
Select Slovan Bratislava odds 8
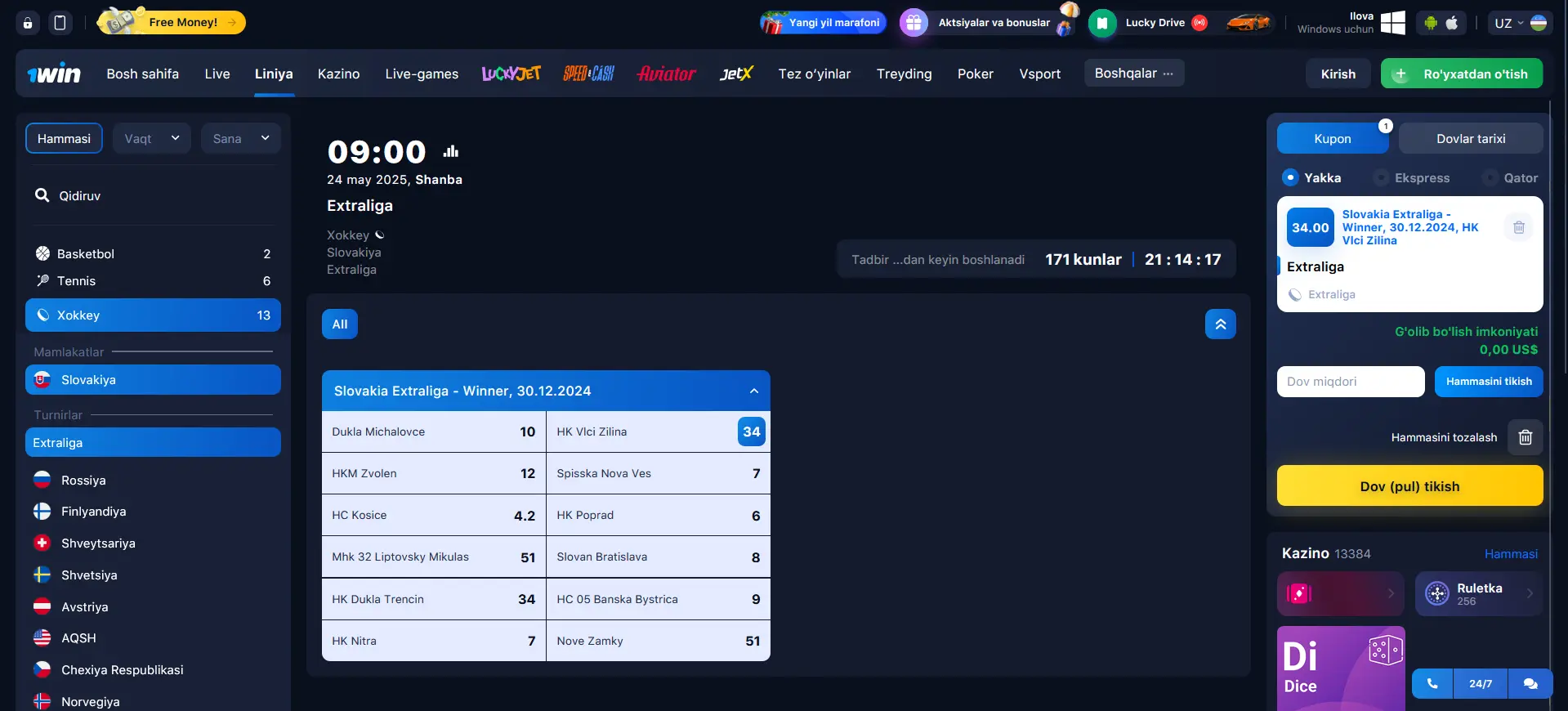click(x=659, y=557)
